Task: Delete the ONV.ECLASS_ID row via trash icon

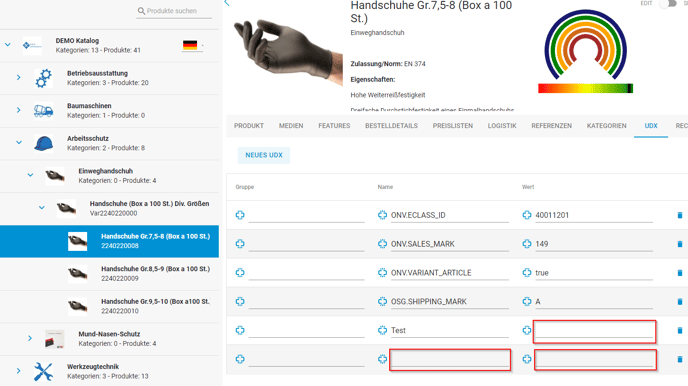Action: coord(680,215)
